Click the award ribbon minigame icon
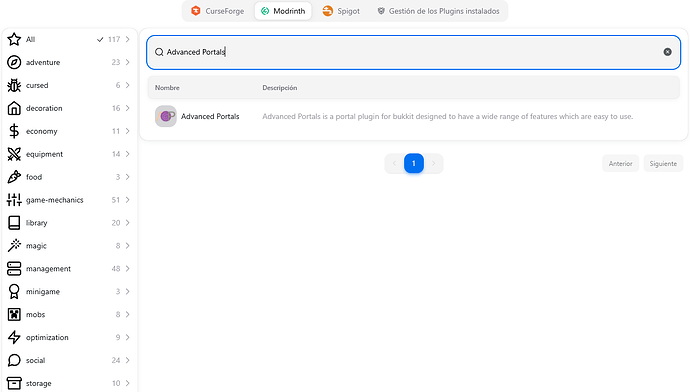This screenshot has height=392, width=690. (x=14, y=291)
